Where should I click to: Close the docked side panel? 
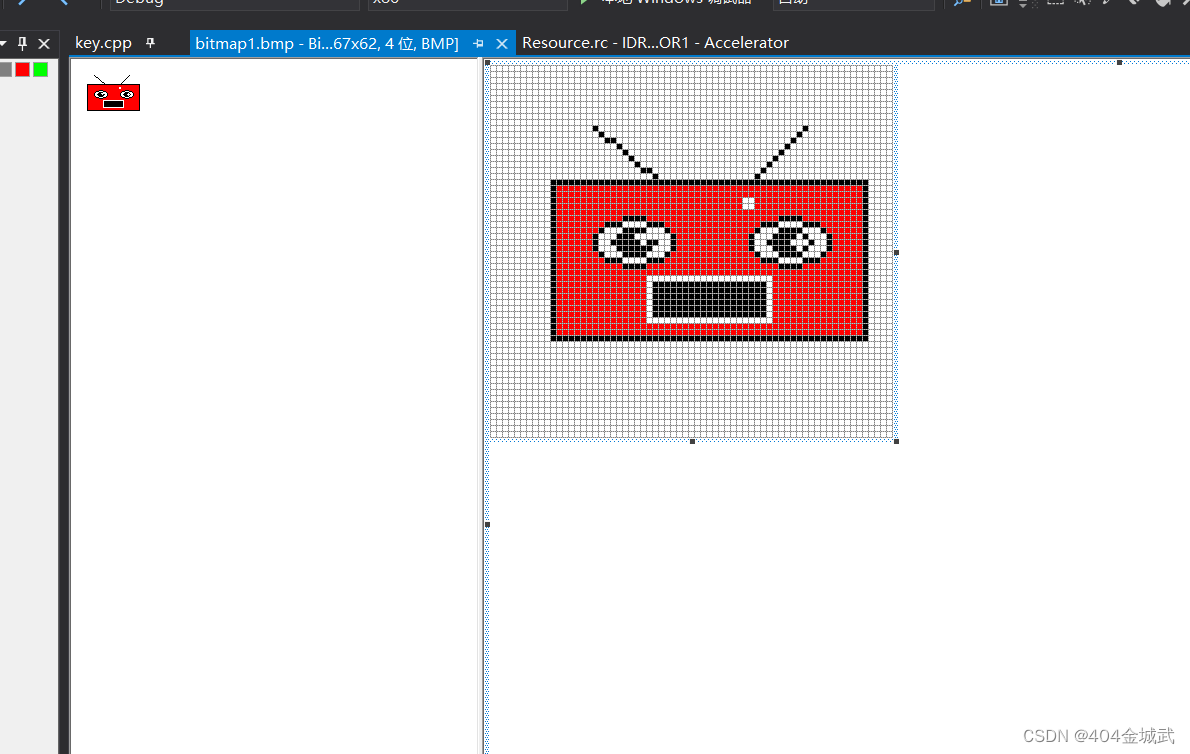pyautogui.click(x=44, y=43)
